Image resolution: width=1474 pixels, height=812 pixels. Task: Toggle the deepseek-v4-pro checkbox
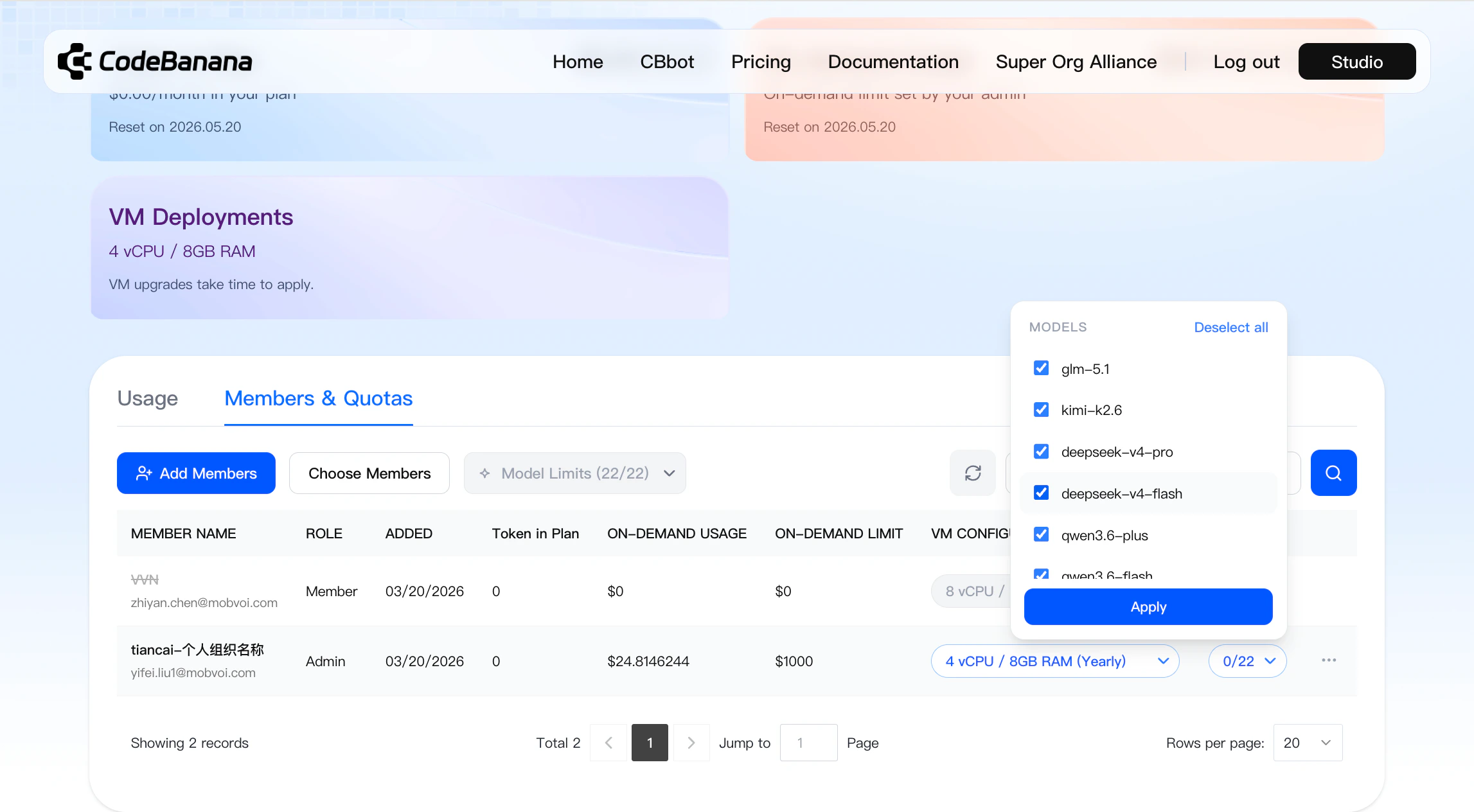[1041, 452]
